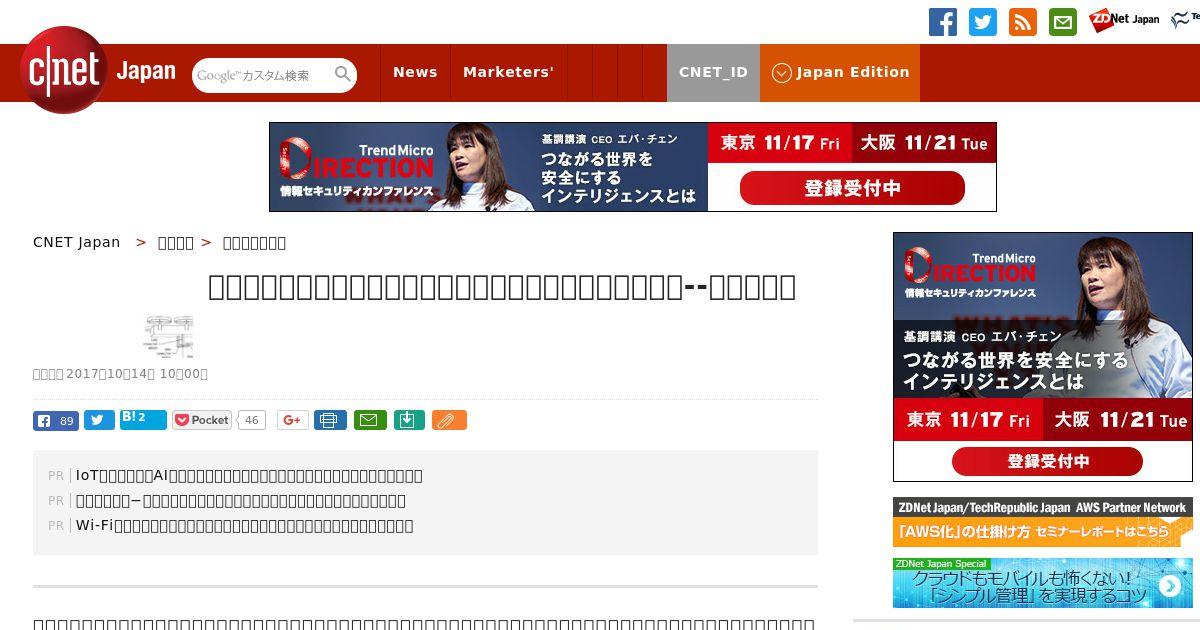Click the red registration button in sidebar Trend Micro ad
Screen dimensions: 1200x630
[1047, 461]
